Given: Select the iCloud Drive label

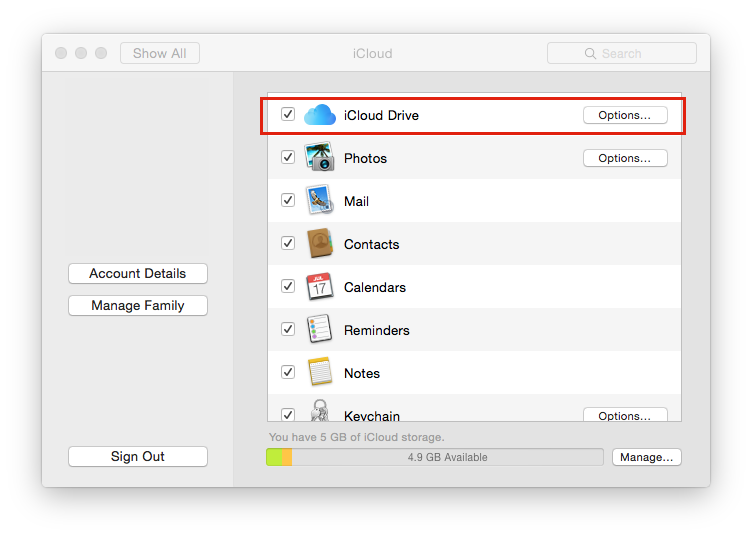Looking at the screenshot, I should pyautogui.click(x=381, y=116).
